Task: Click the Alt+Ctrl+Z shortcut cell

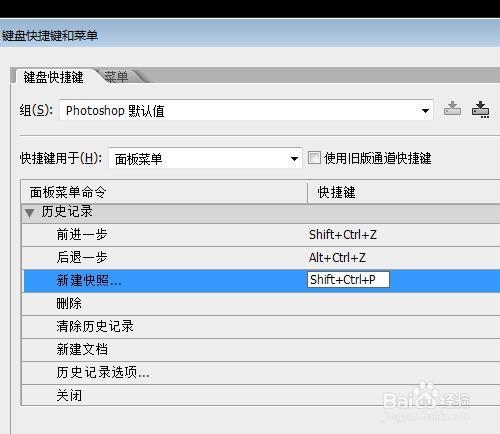Action: tap(337, 258)
